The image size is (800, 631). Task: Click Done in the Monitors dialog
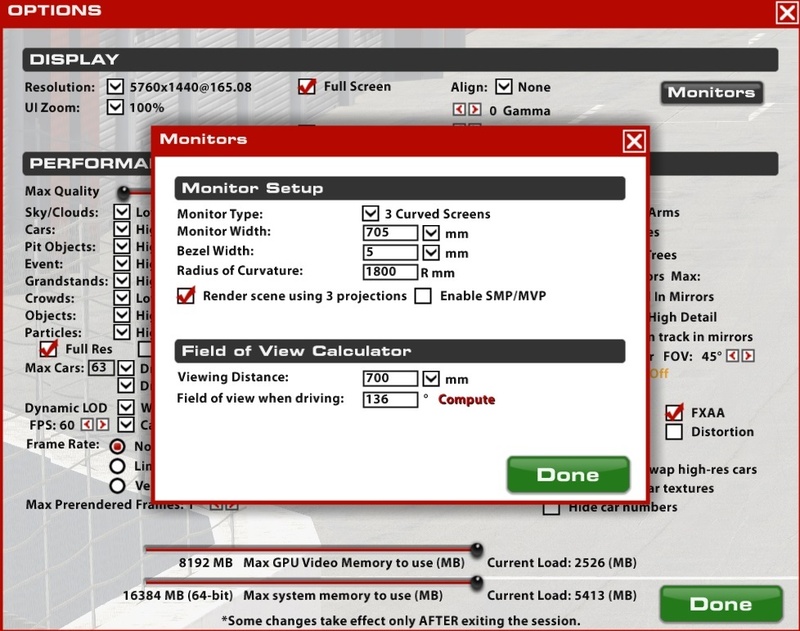(568, 475)
